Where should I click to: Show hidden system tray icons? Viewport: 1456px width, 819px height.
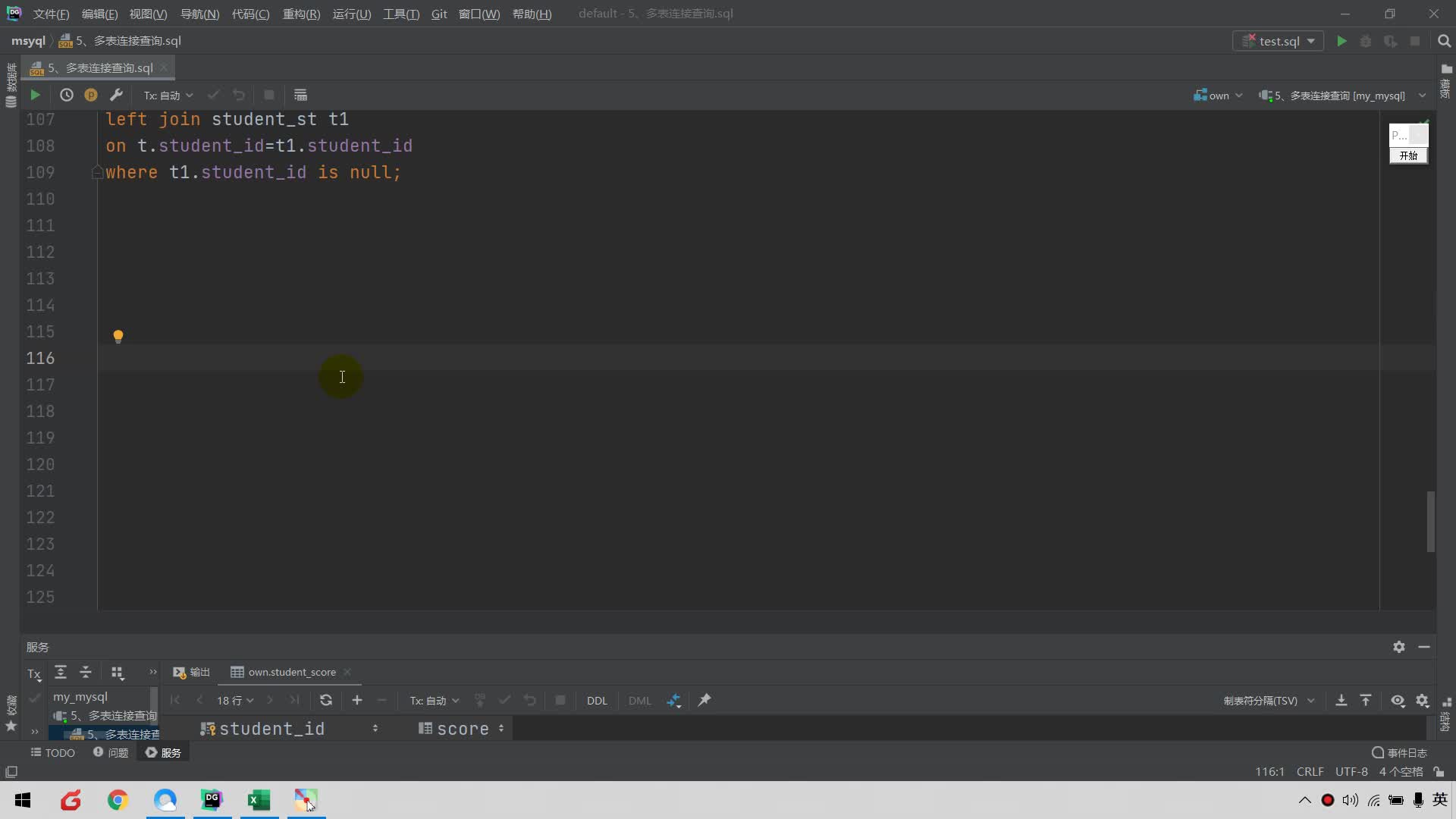(x=1304, y=799)
